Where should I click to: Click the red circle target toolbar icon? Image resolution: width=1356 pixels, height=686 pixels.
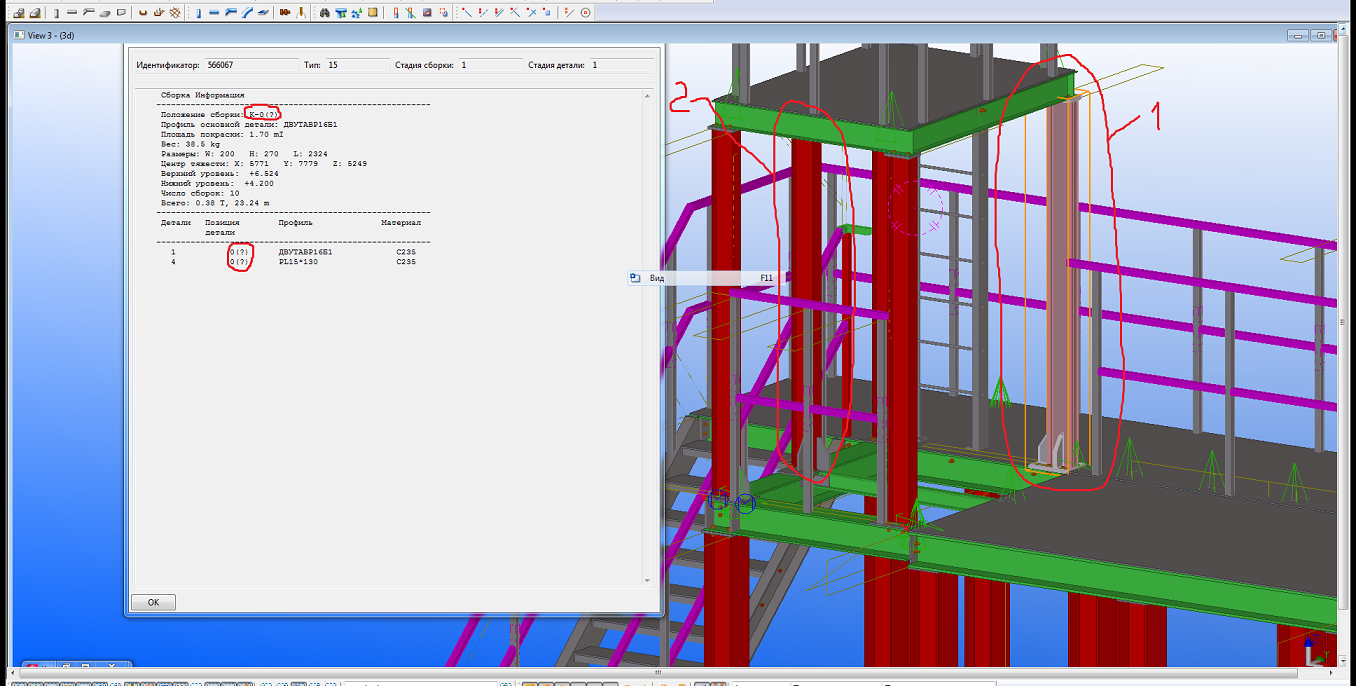click(586, 13)
